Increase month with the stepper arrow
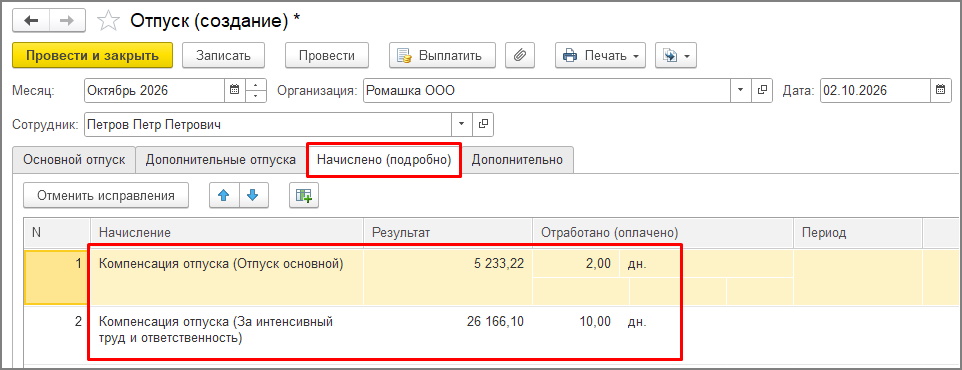Screen dimensions: 962x370 click(x=256, y=85)
